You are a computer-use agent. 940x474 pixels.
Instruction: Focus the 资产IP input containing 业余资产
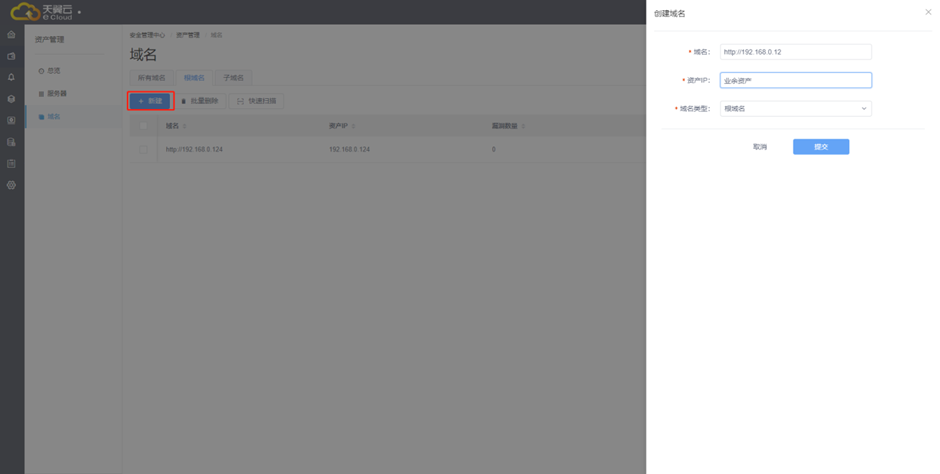click(796, 80)
